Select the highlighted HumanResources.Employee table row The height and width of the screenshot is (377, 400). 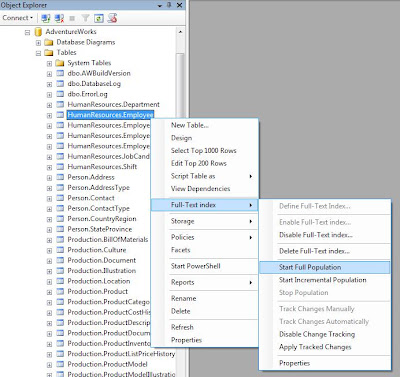(x=110, y=115)
